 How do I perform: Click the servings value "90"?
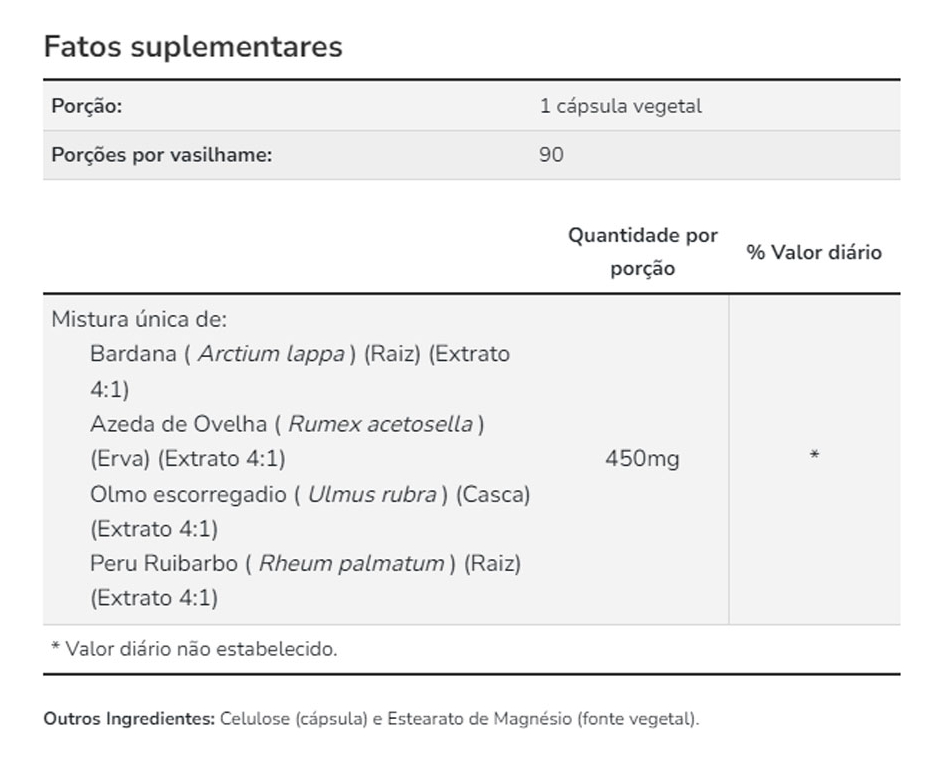(551, 155)
